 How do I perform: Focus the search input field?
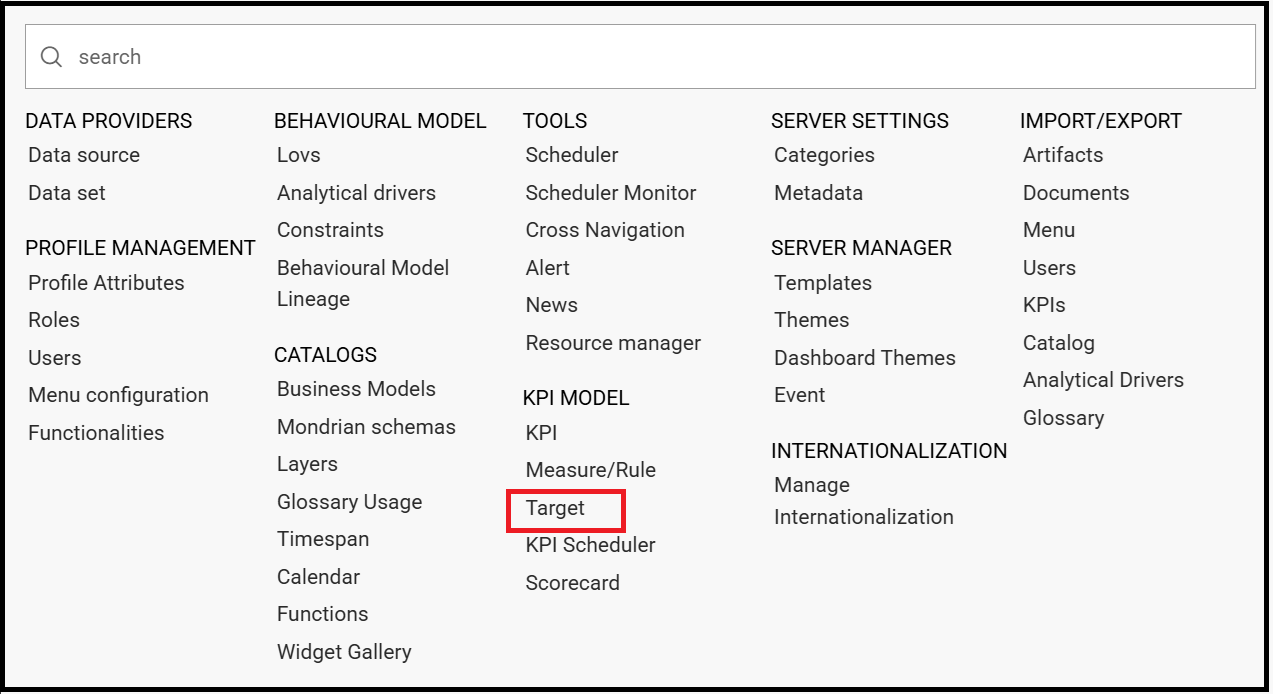pyautogui.click(x=640, y=57)
